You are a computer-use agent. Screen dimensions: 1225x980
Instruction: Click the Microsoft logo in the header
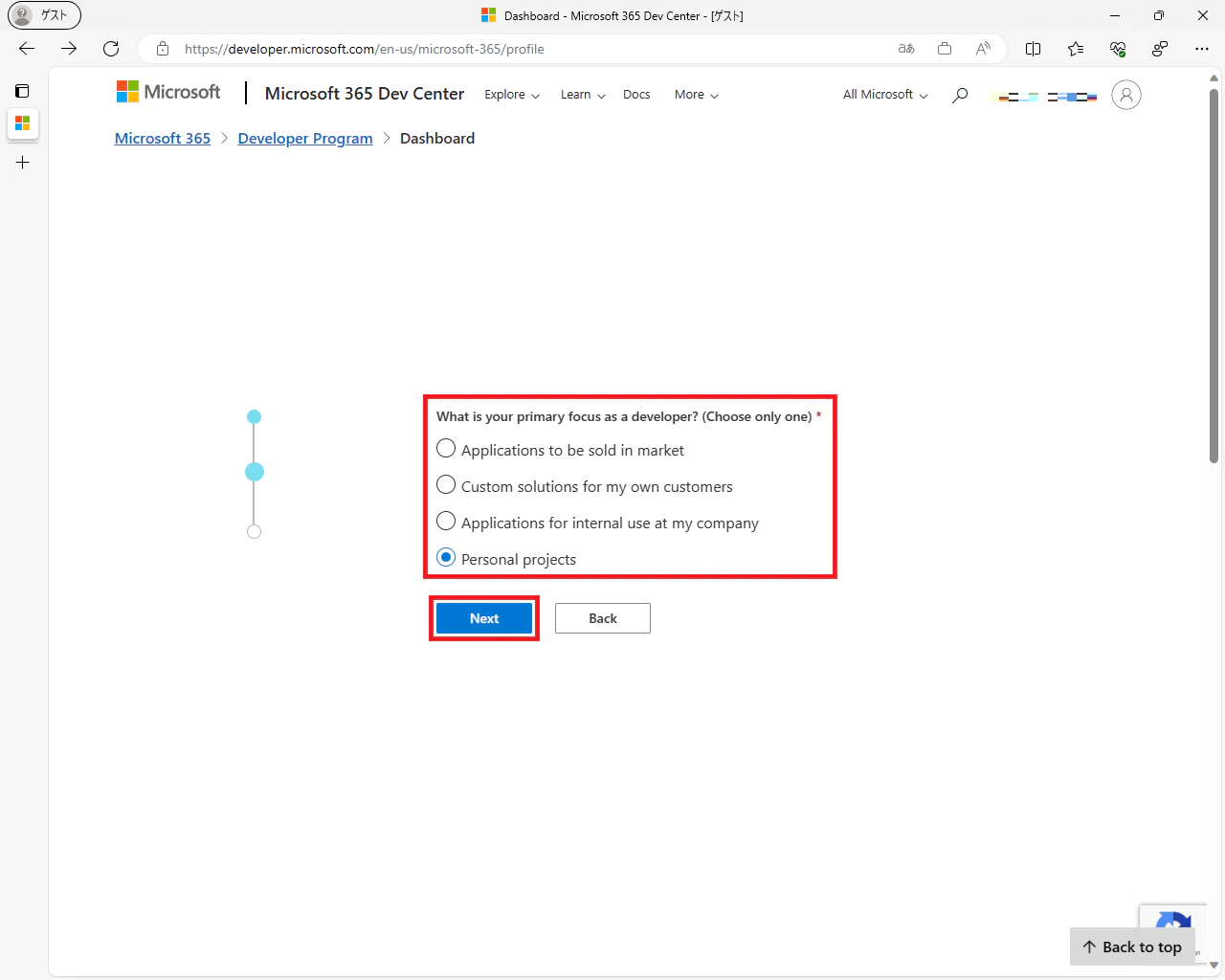click(x=168, y=92)
